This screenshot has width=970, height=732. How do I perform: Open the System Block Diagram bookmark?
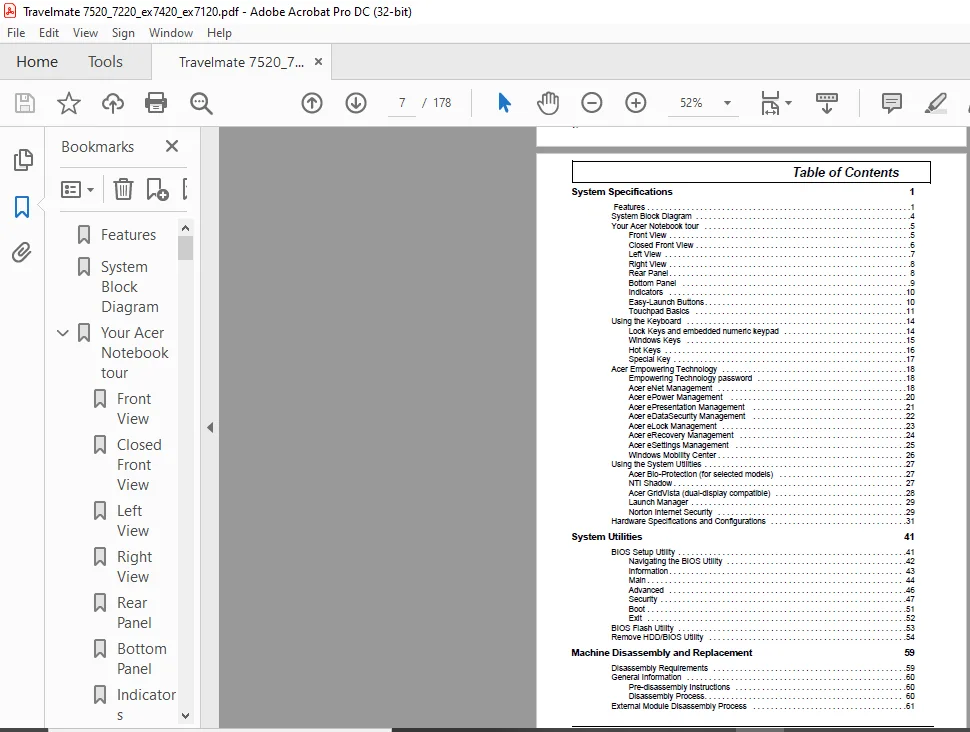click(130, 287)
